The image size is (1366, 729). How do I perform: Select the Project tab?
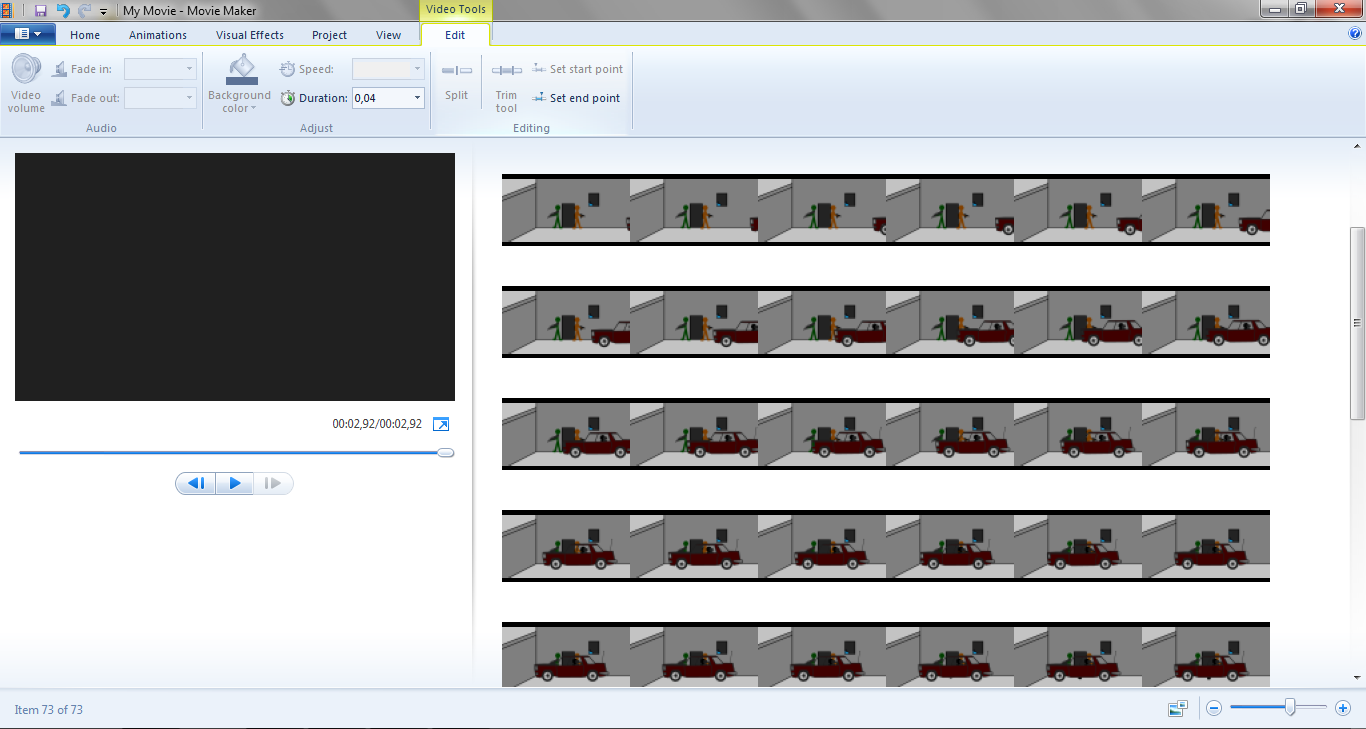point(329,35)
